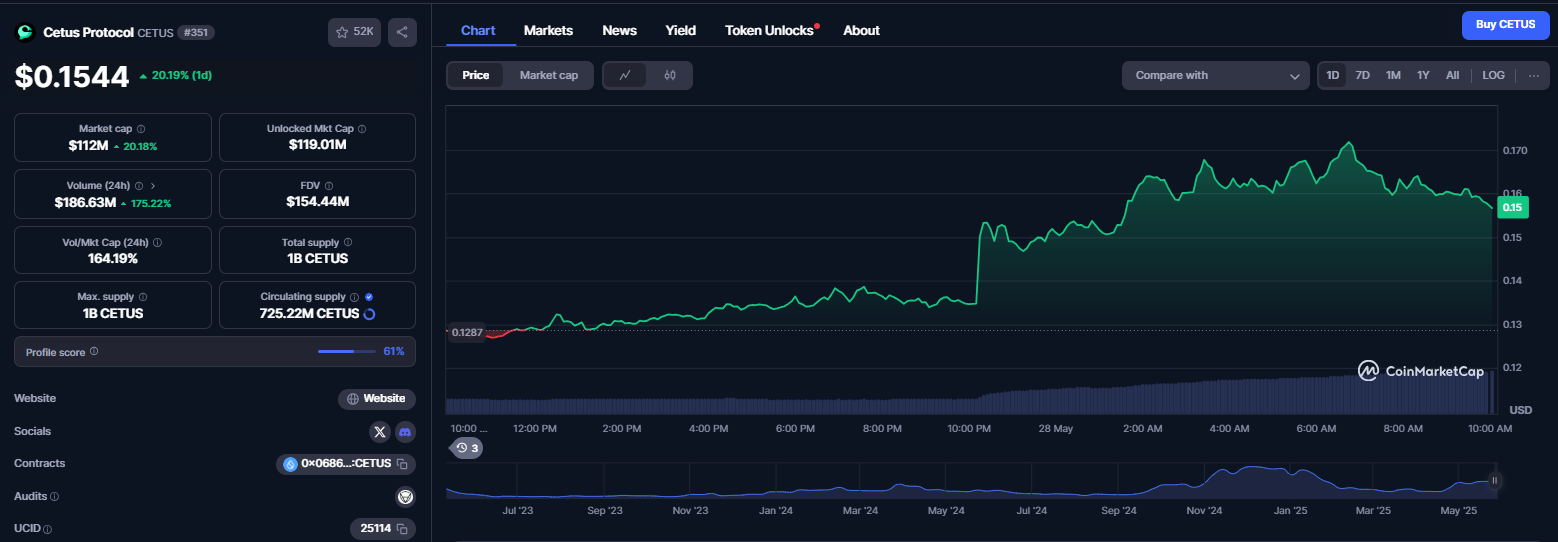The width and height of the screenshot is (1558, 542).
Task: Expand Volume (24h) details arrow
Action: click(152, 186)
